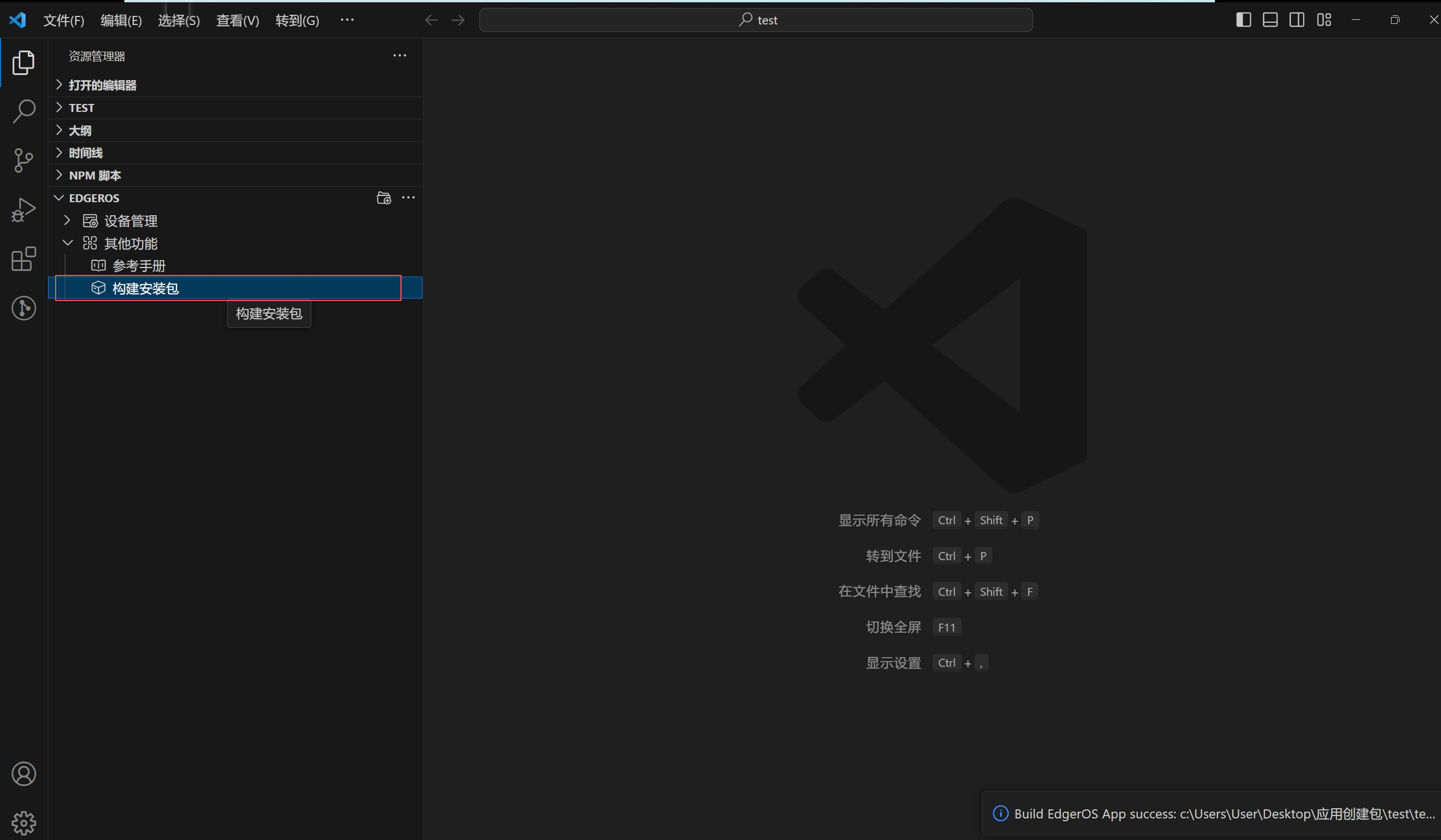1441x840 pixels.
Task: Open the Extensions view
Action: 23,259
